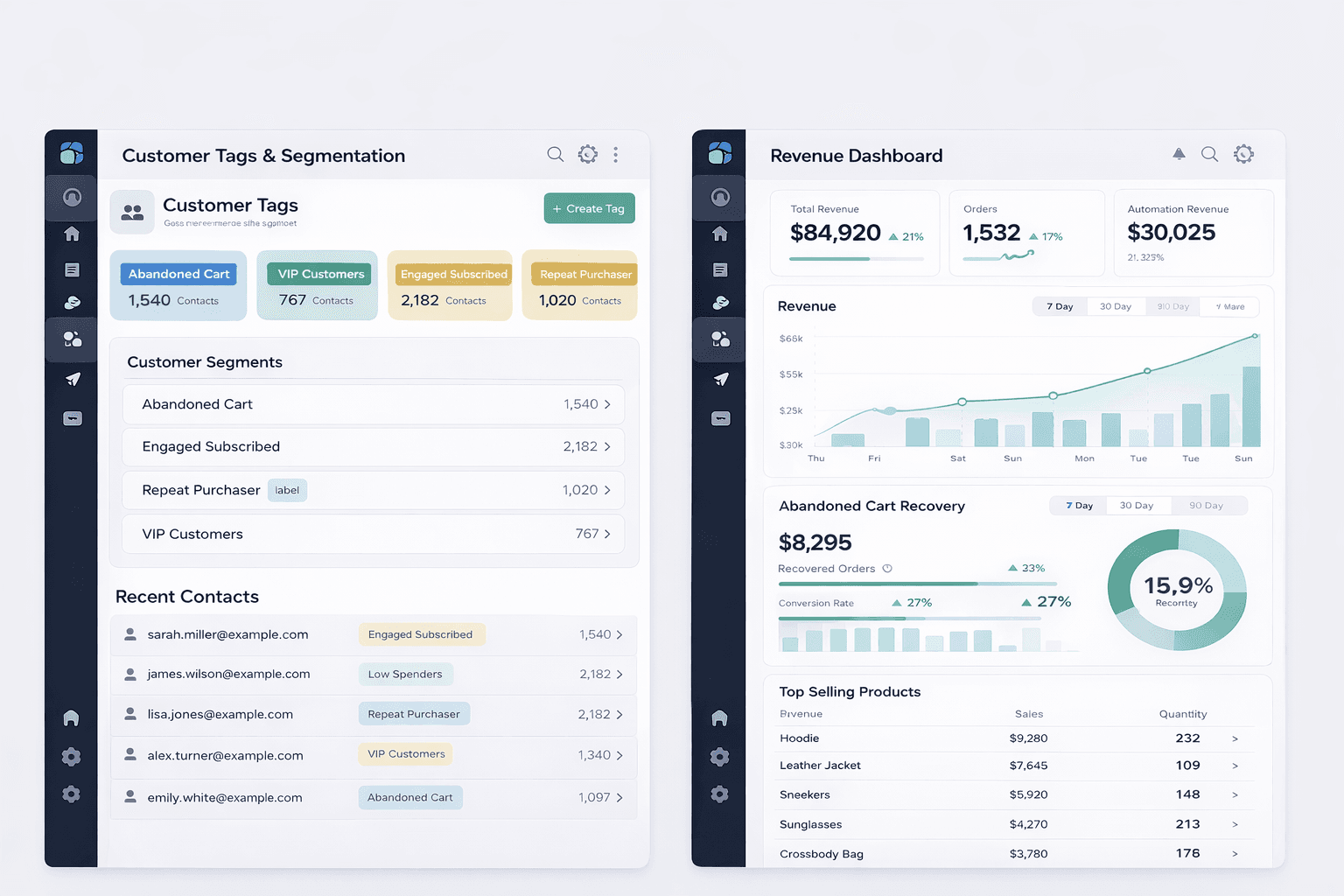Open settings gear on Customer Tags screen
The width and height of the screenshot is (1344, 896).
[587, 154]
